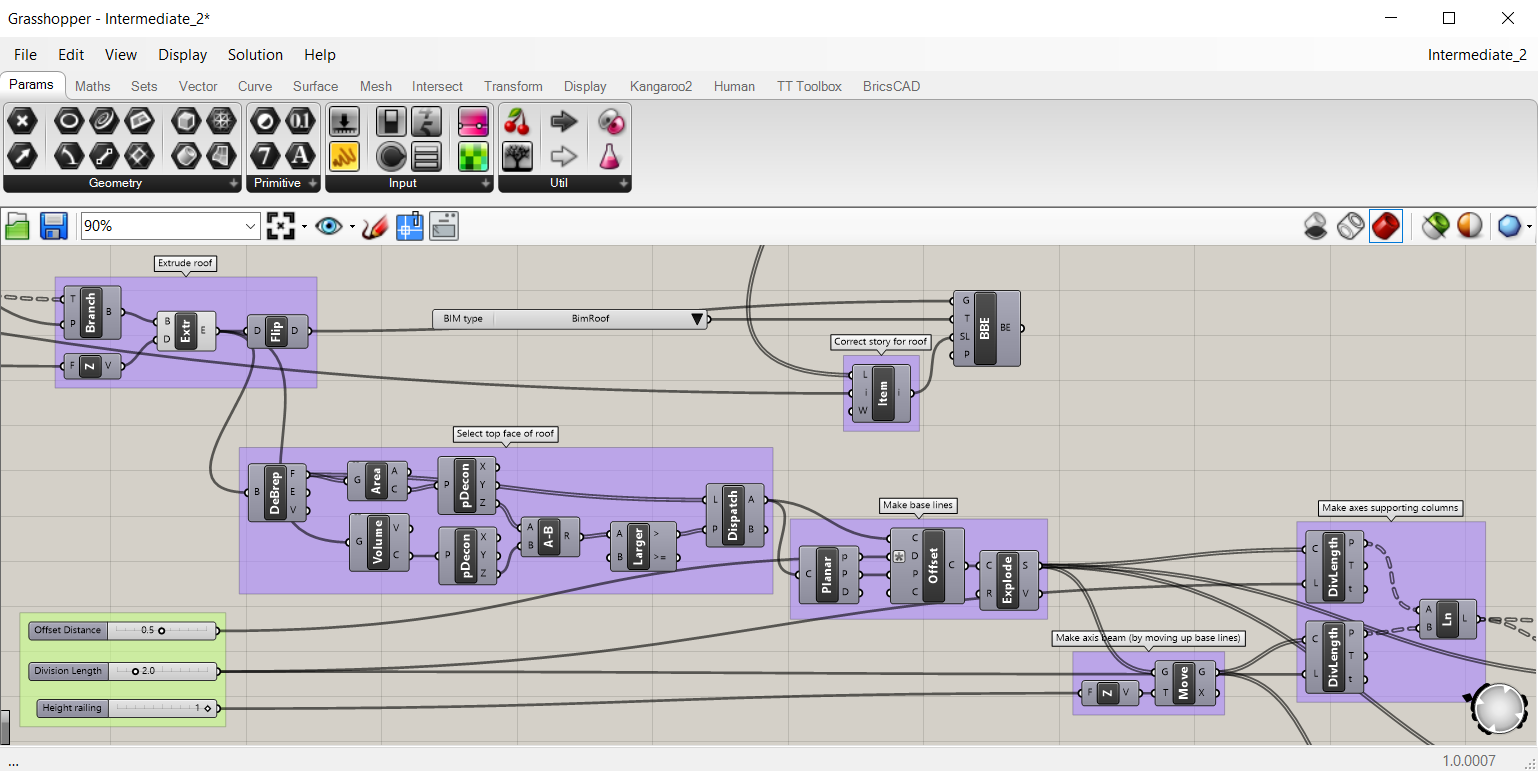This screenshot has width=1538, height=771.
Task: Click the Extrude roof group label
Action: [x=186, y=264]
